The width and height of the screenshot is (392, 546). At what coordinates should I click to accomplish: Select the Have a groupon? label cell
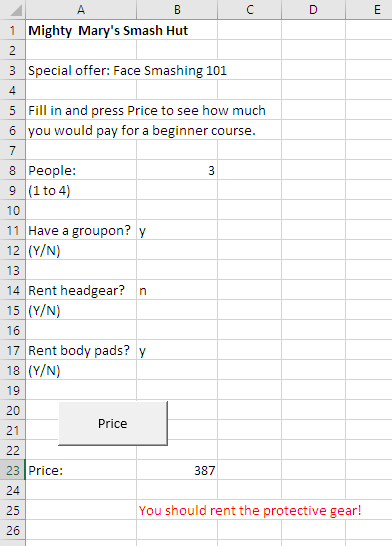coord(81,230)
